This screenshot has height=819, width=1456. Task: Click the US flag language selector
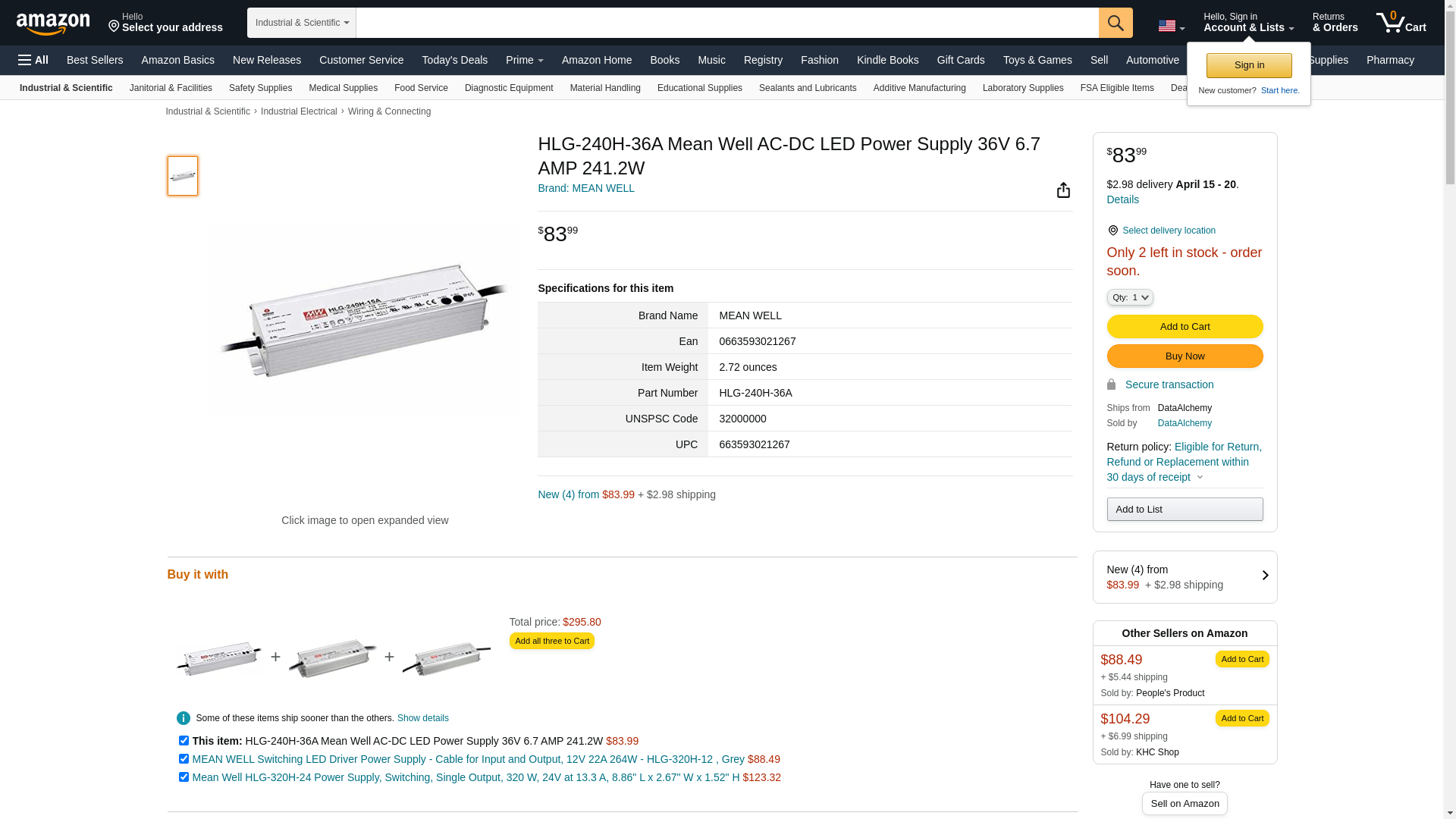click(x=1171, y=26)
